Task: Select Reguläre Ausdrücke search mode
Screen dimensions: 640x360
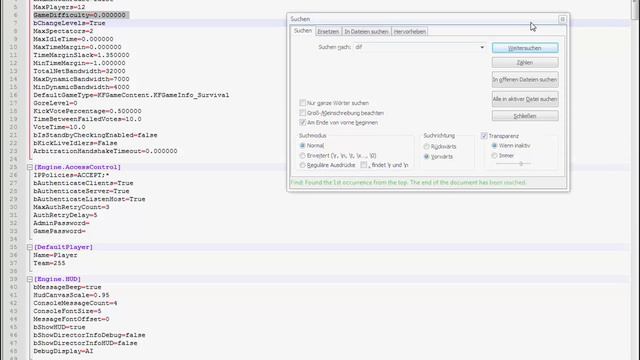Action: (302, 165)
